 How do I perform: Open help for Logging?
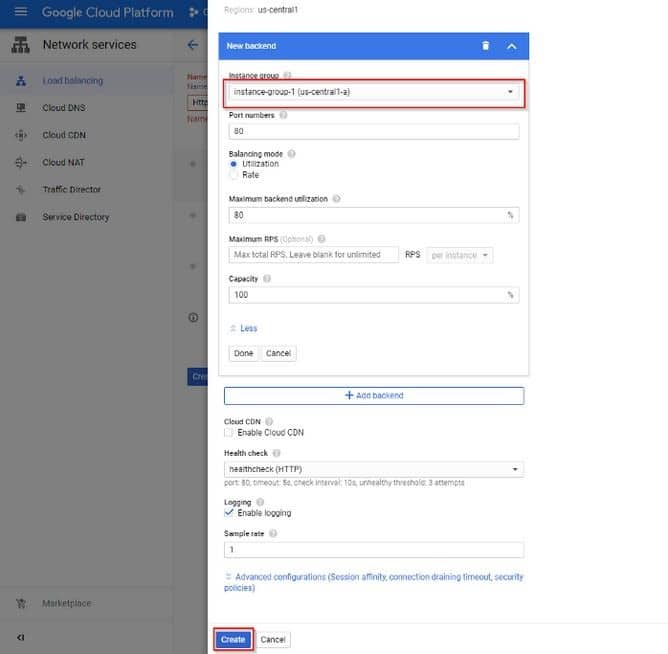[x=260, y=502]
